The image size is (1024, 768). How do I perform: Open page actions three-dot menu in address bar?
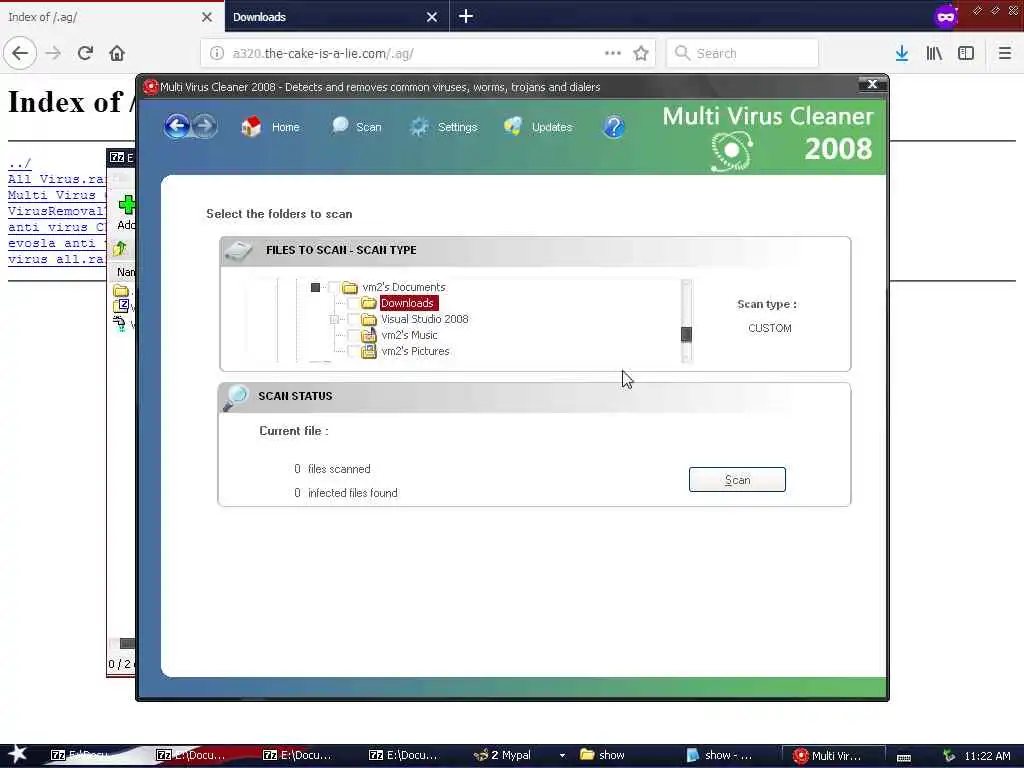tap(613, 54)
